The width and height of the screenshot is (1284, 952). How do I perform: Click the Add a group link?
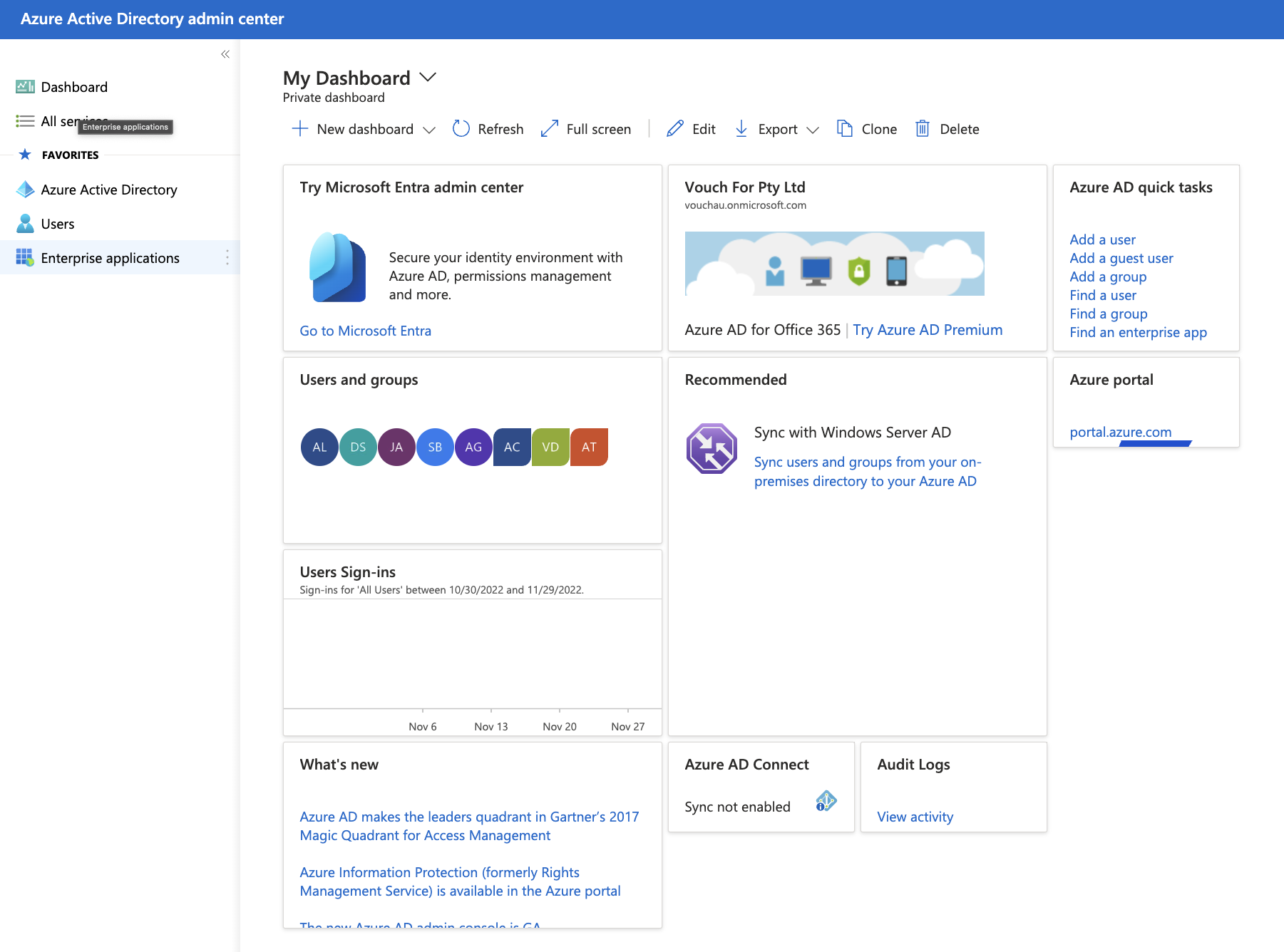[x=1108, y=276]
